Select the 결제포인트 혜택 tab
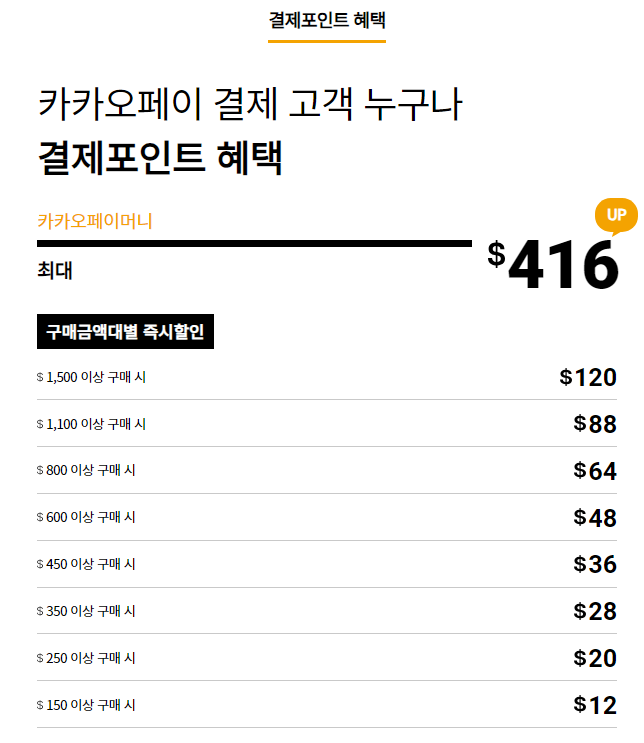The image size is (644, 743). pyautogui.click(x=326, y=20)
